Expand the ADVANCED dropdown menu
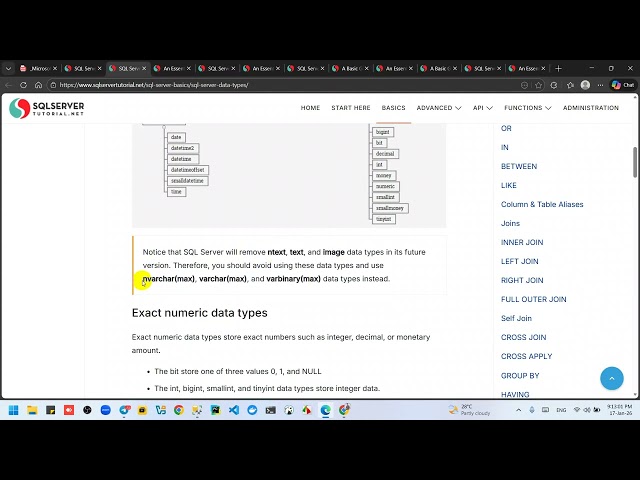Viewport: 640px width, 480px height. click(439, 108)
